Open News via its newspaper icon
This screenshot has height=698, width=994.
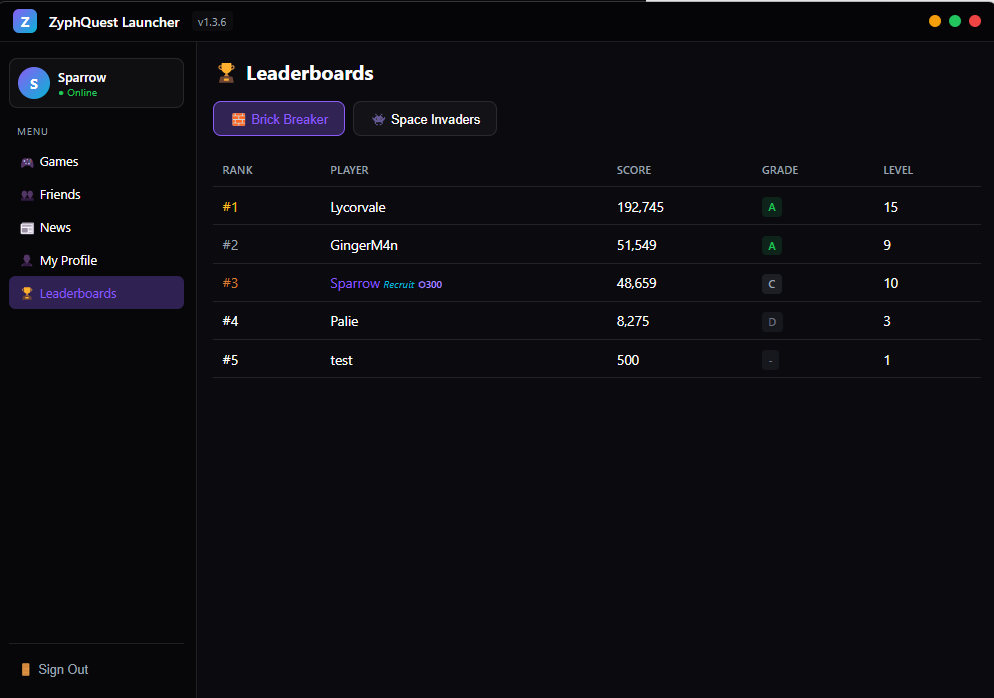[x=25, y=227]
